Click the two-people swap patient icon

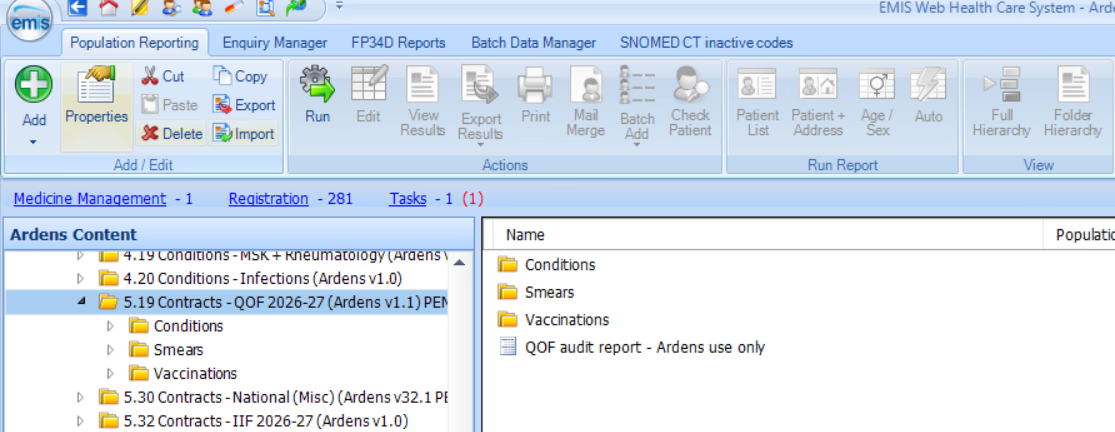[202, 8]
